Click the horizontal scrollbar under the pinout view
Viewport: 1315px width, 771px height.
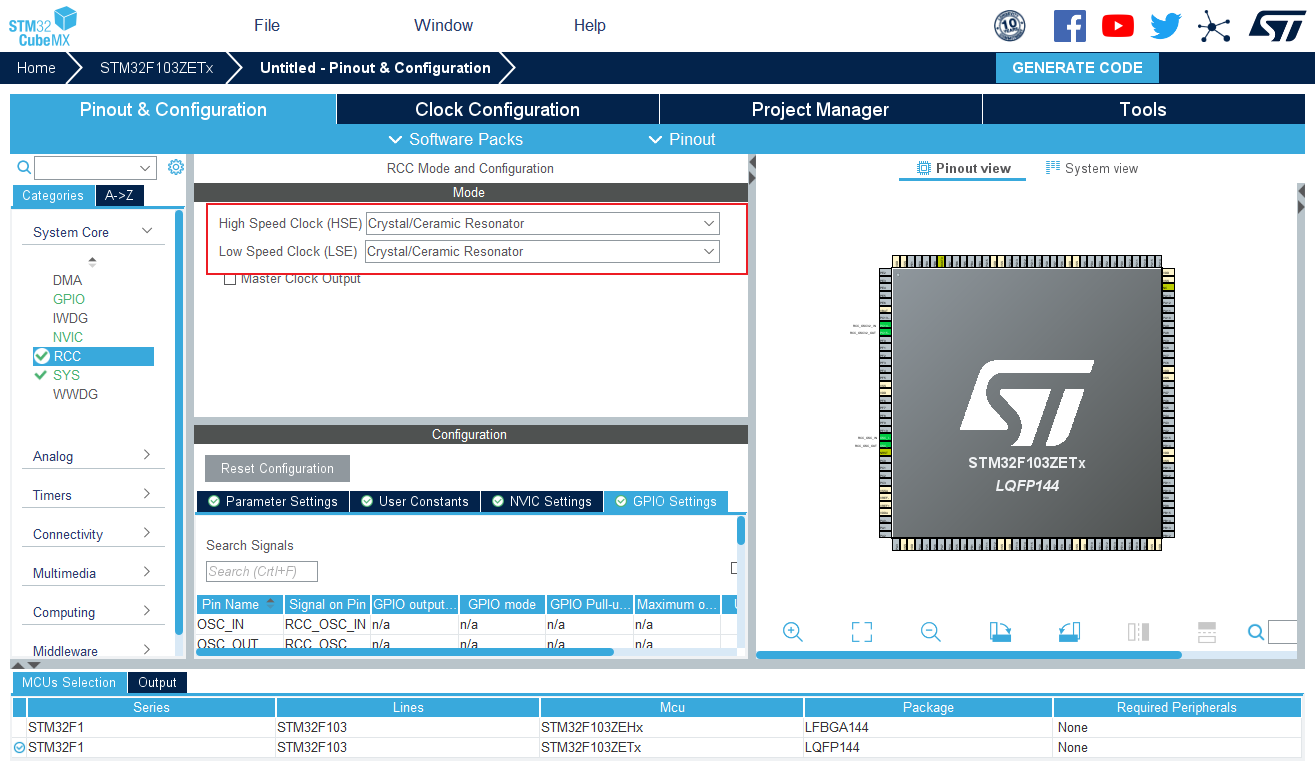(x=969, y=655)
